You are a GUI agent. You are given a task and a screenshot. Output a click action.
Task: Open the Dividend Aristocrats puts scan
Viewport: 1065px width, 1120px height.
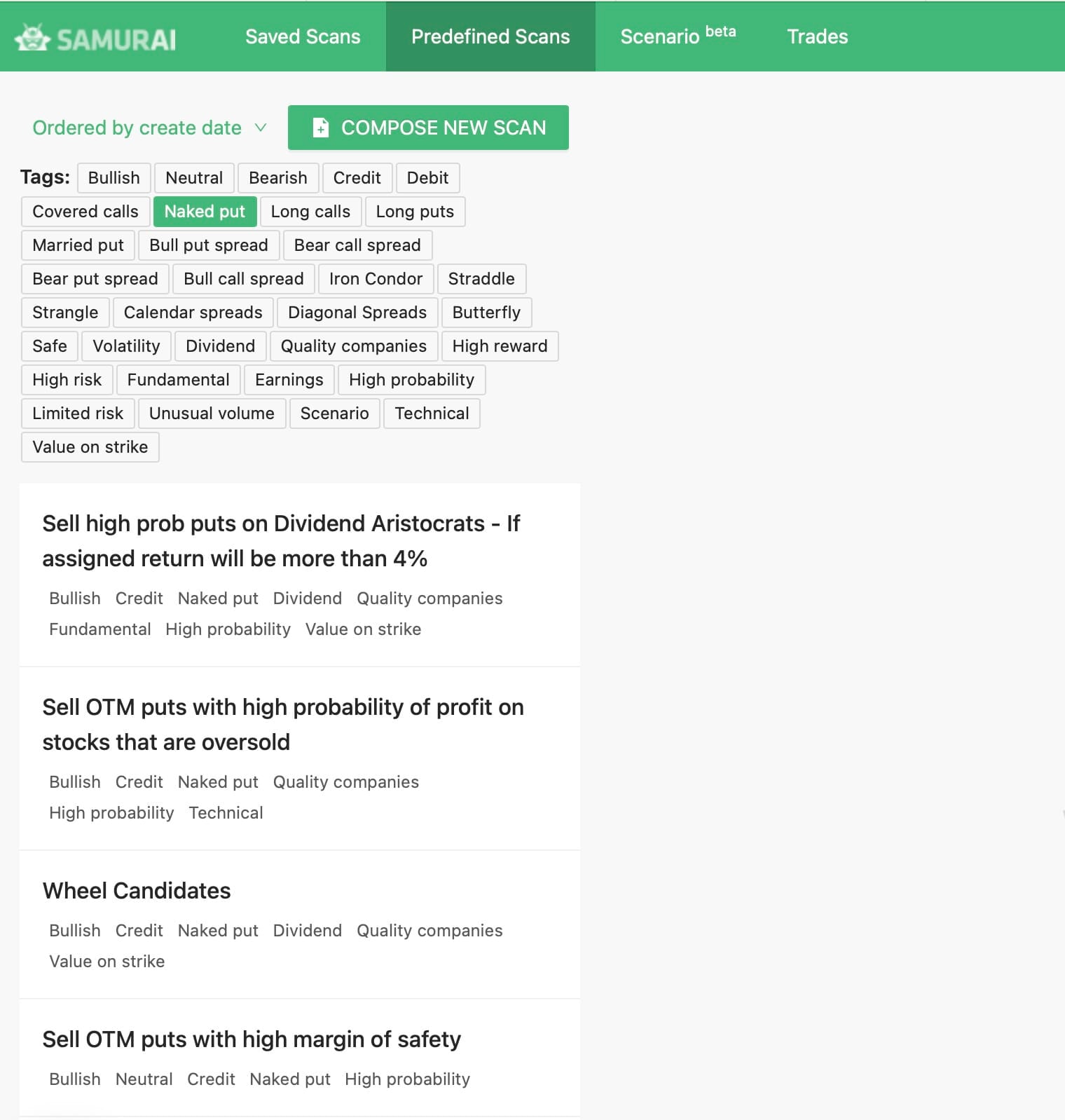tap(281, 541)
